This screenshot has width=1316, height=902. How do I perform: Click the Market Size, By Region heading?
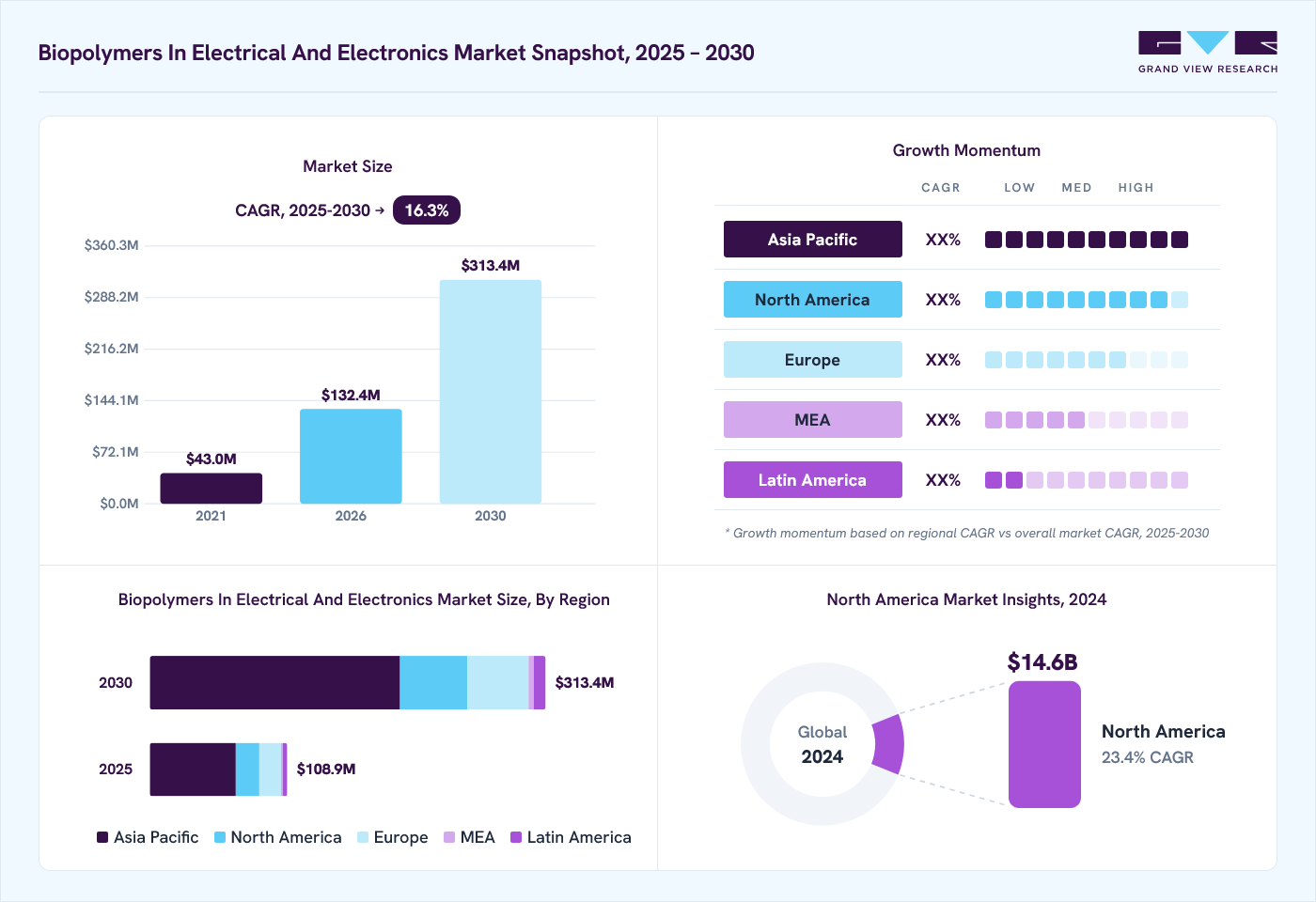[x=364, y=599]
